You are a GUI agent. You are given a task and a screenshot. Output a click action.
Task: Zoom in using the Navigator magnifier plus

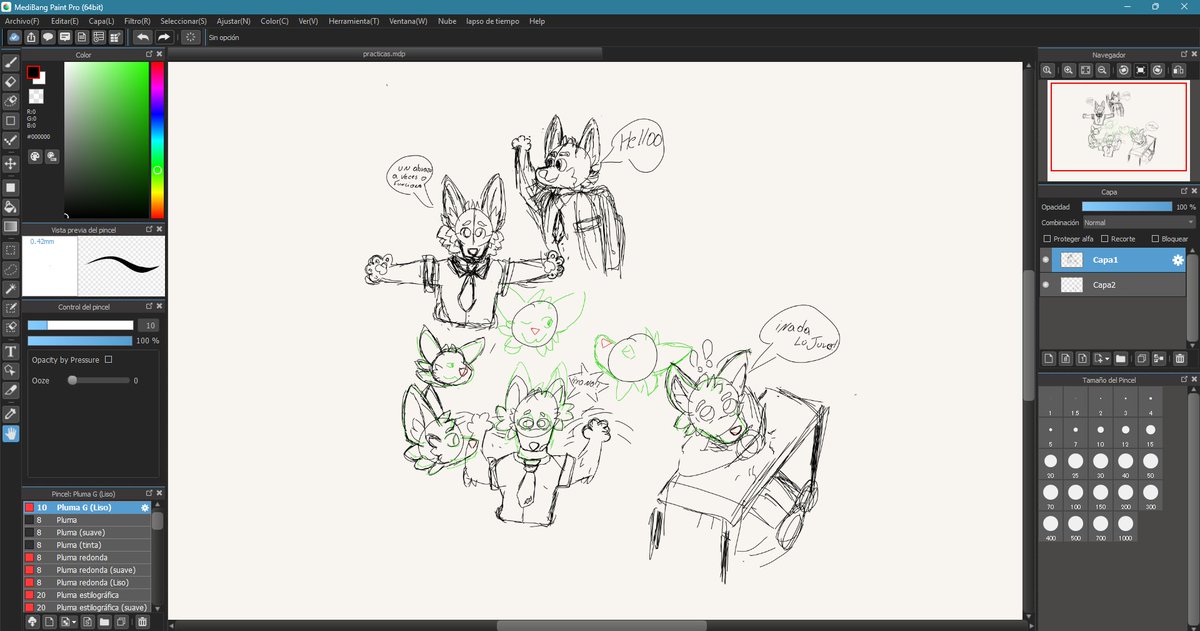pyautogui.click(x=1069, y=71)
